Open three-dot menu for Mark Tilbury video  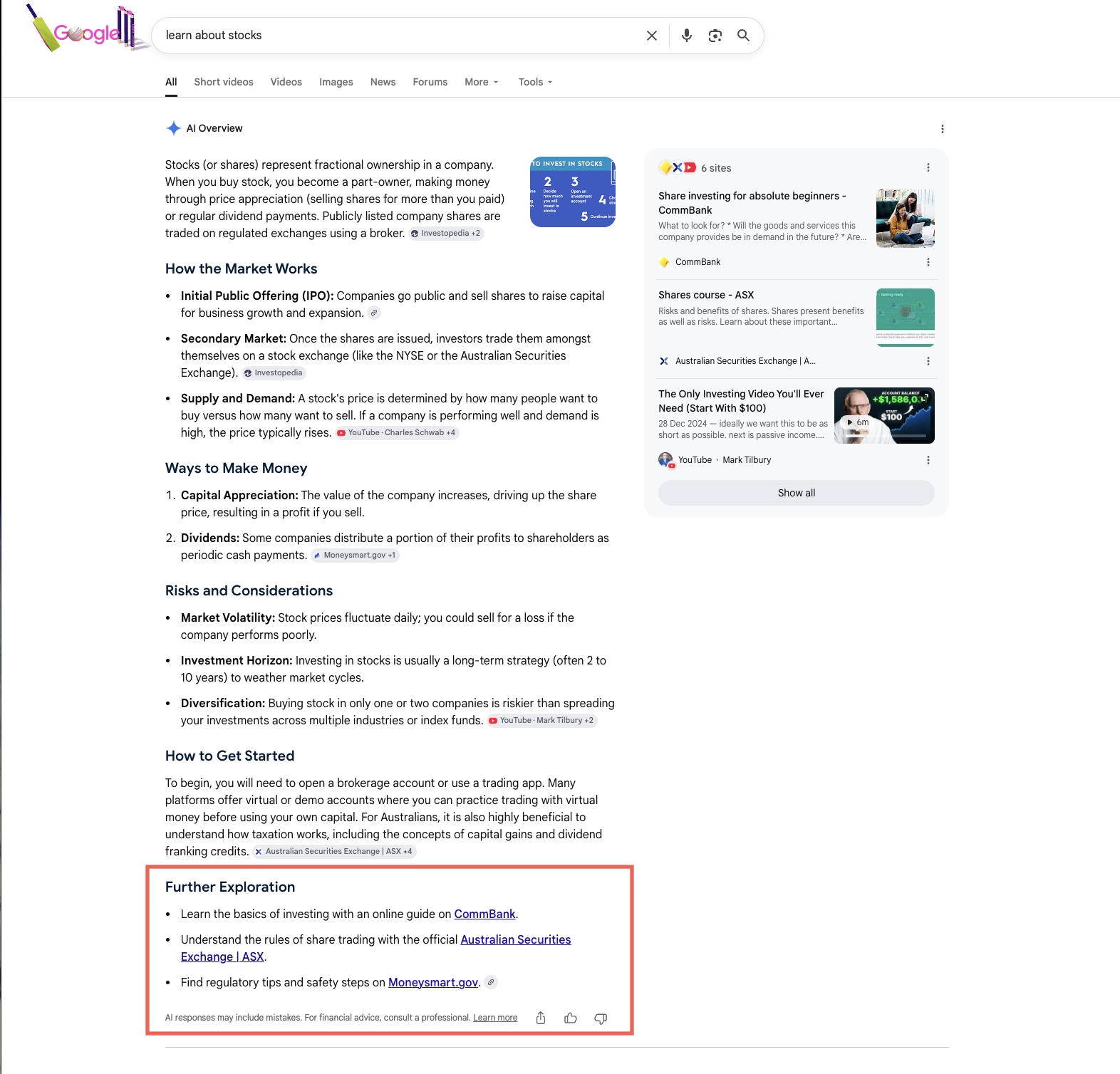pyautogui.click(x=928, y=460)
